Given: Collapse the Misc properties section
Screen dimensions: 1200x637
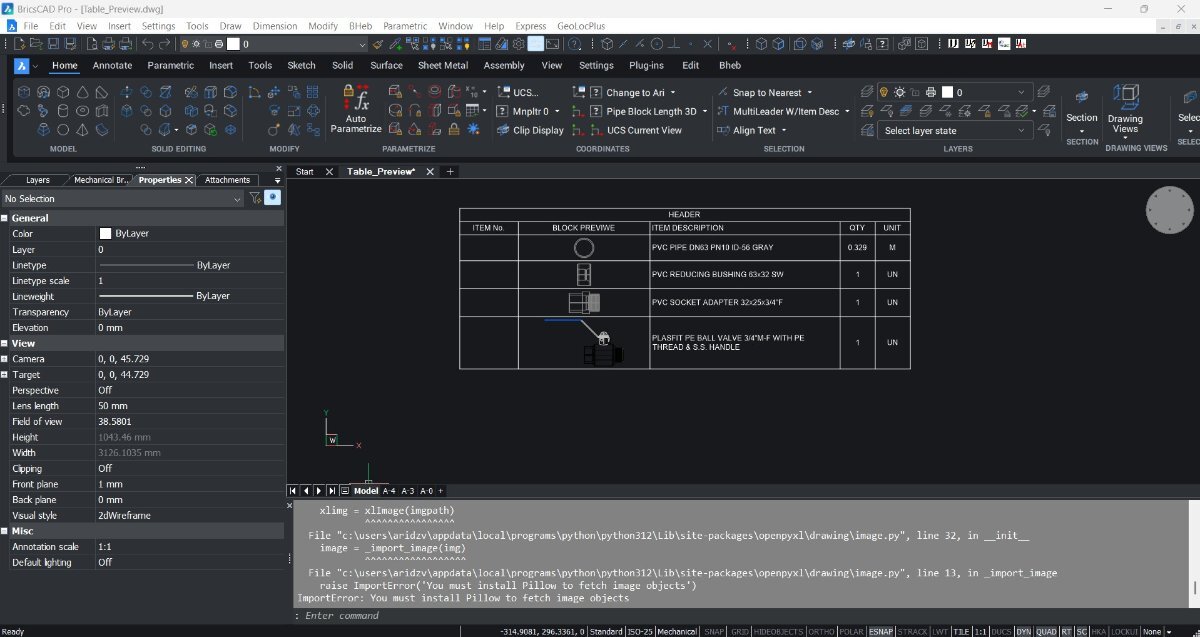Looking at the screenshot, I should [x=5, y=531].
